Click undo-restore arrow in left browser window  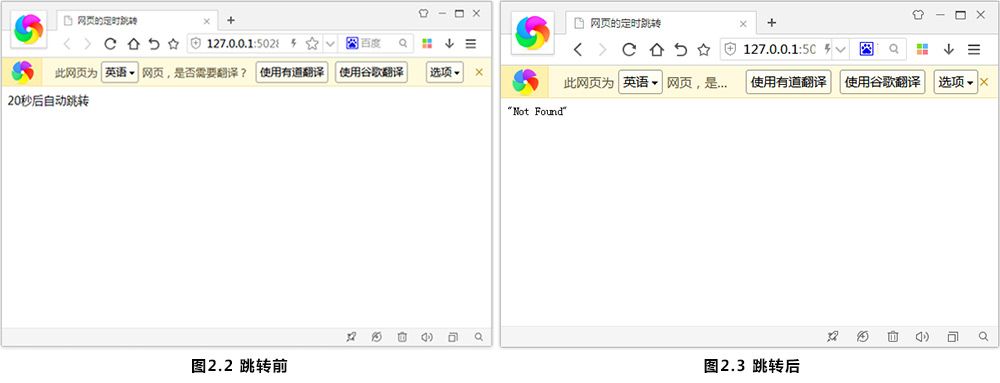pos(154,43)
